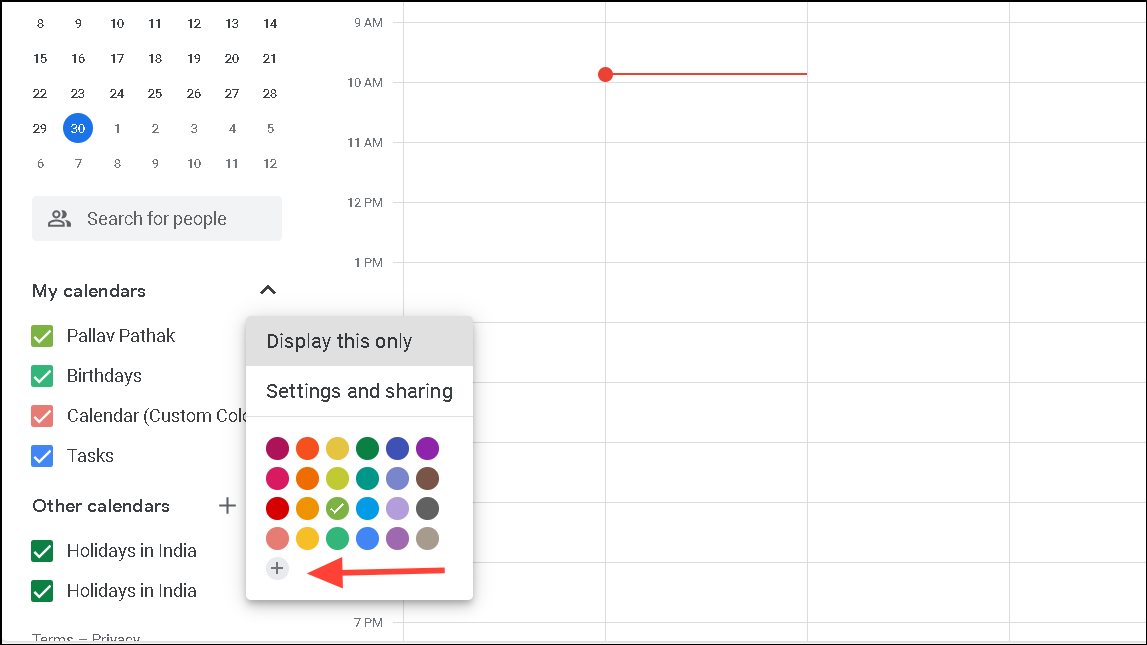Click plus icon next to Other calendars
This screenshot has height=645, width=1147.
point(228,506)
